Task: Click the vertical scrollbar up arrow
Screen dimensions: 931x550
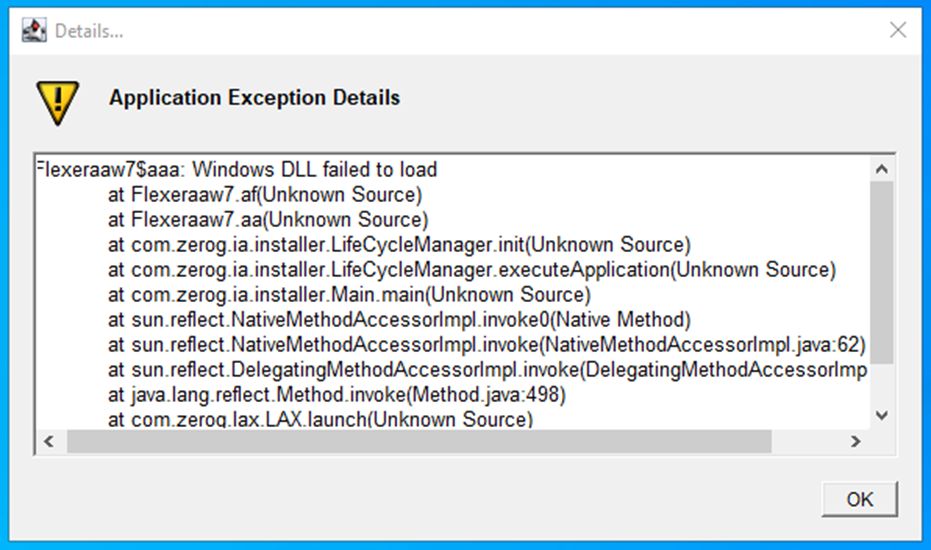Action: 881,169
